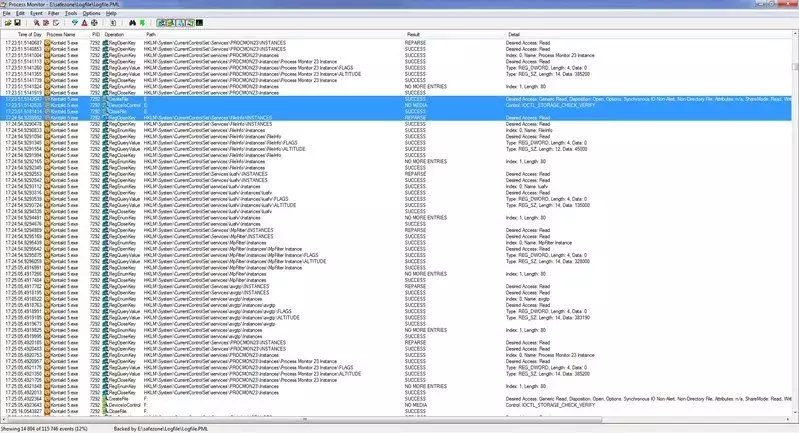Screen dimensions: 799x433
Task: Click the horizontal scrollbar left arrow
Action: 4,420
